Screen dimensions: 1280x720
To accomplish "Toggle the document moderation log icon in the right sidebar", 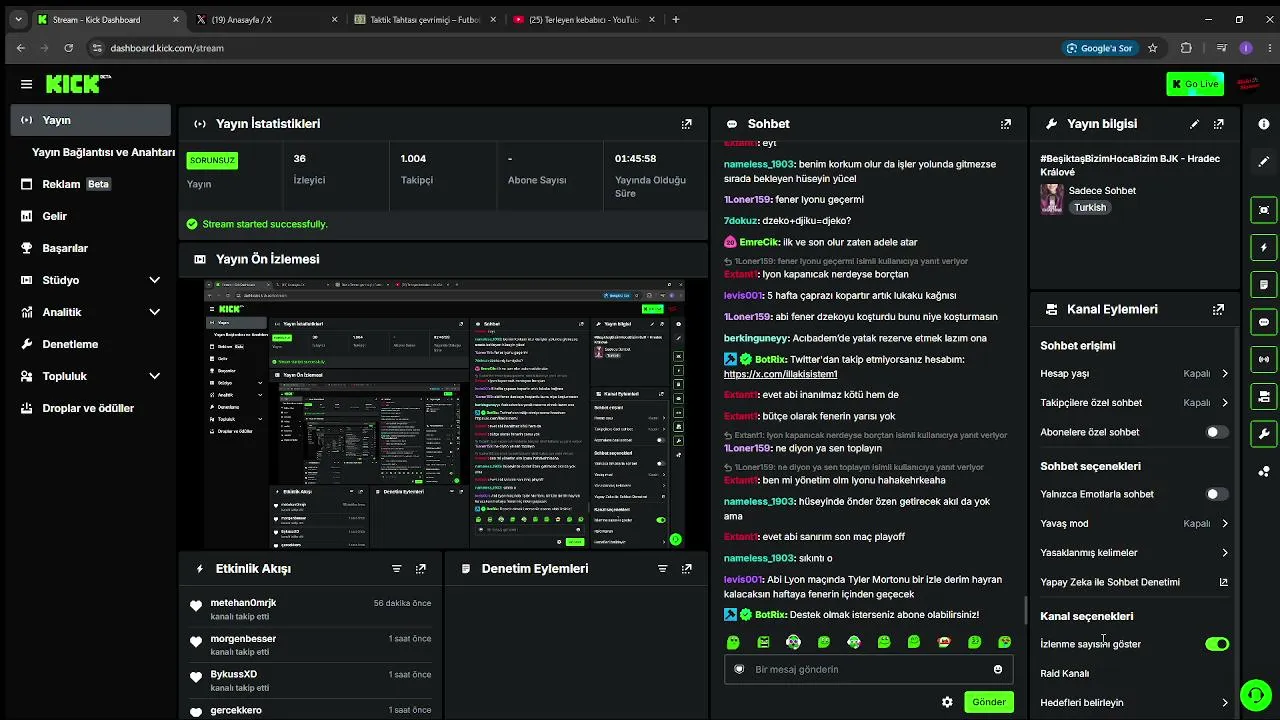I will click(1264, 285).
